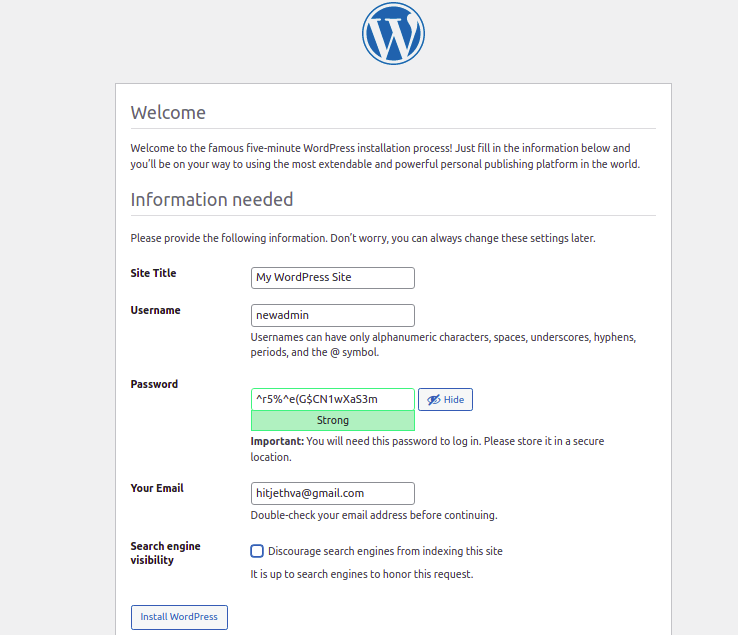
Task: Click the Your Email label
Action: (x=157, y=488)
